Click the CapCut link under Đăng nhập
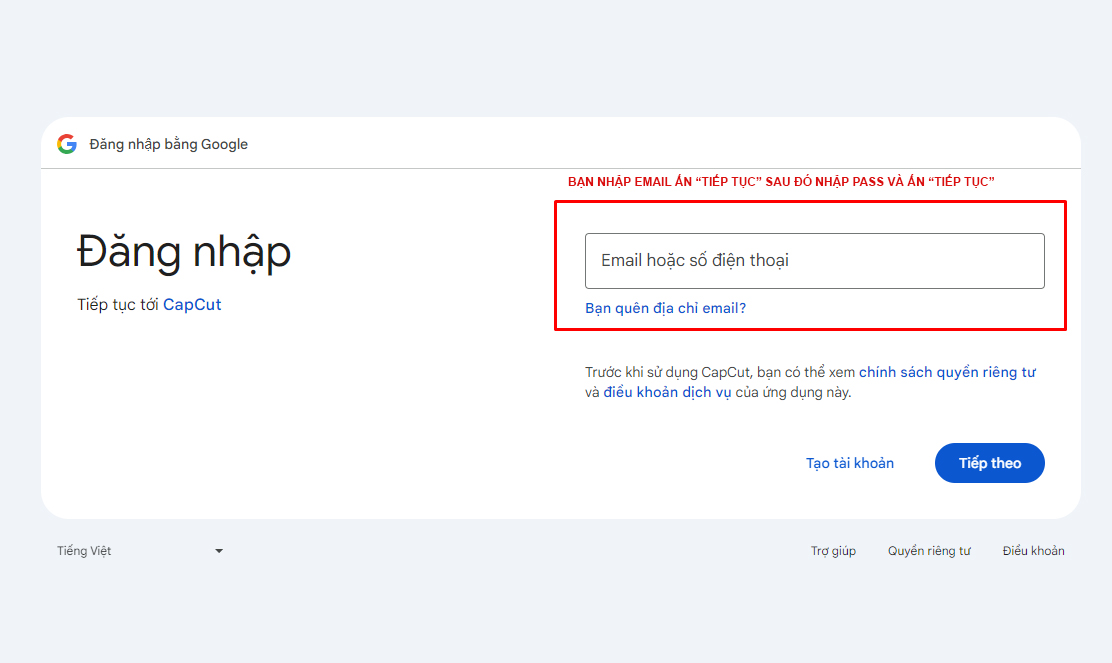1112x663 pixels. (192, 304)
